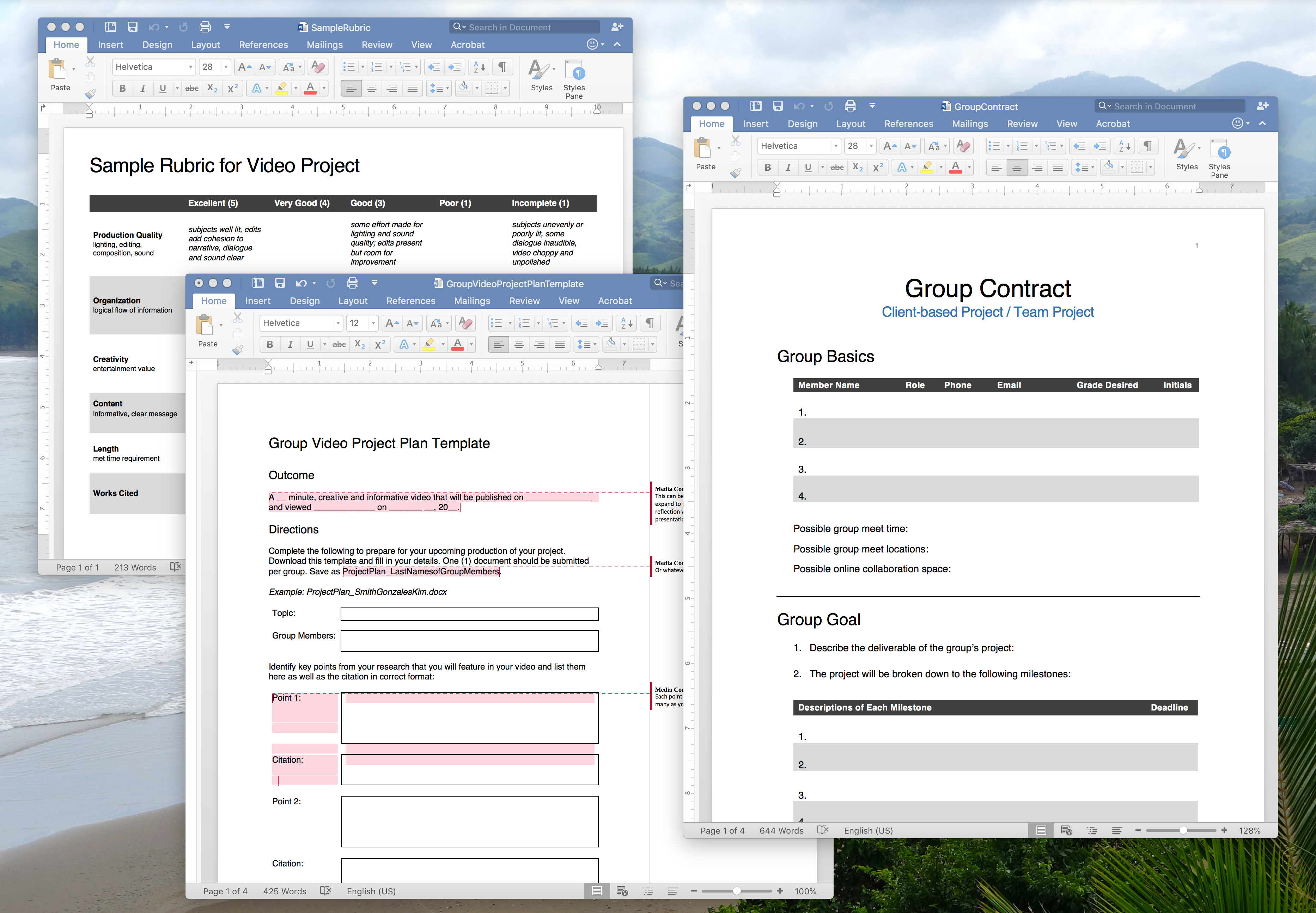
Task: Open References tab in SampleRubric window
Action: coord(263,44)
